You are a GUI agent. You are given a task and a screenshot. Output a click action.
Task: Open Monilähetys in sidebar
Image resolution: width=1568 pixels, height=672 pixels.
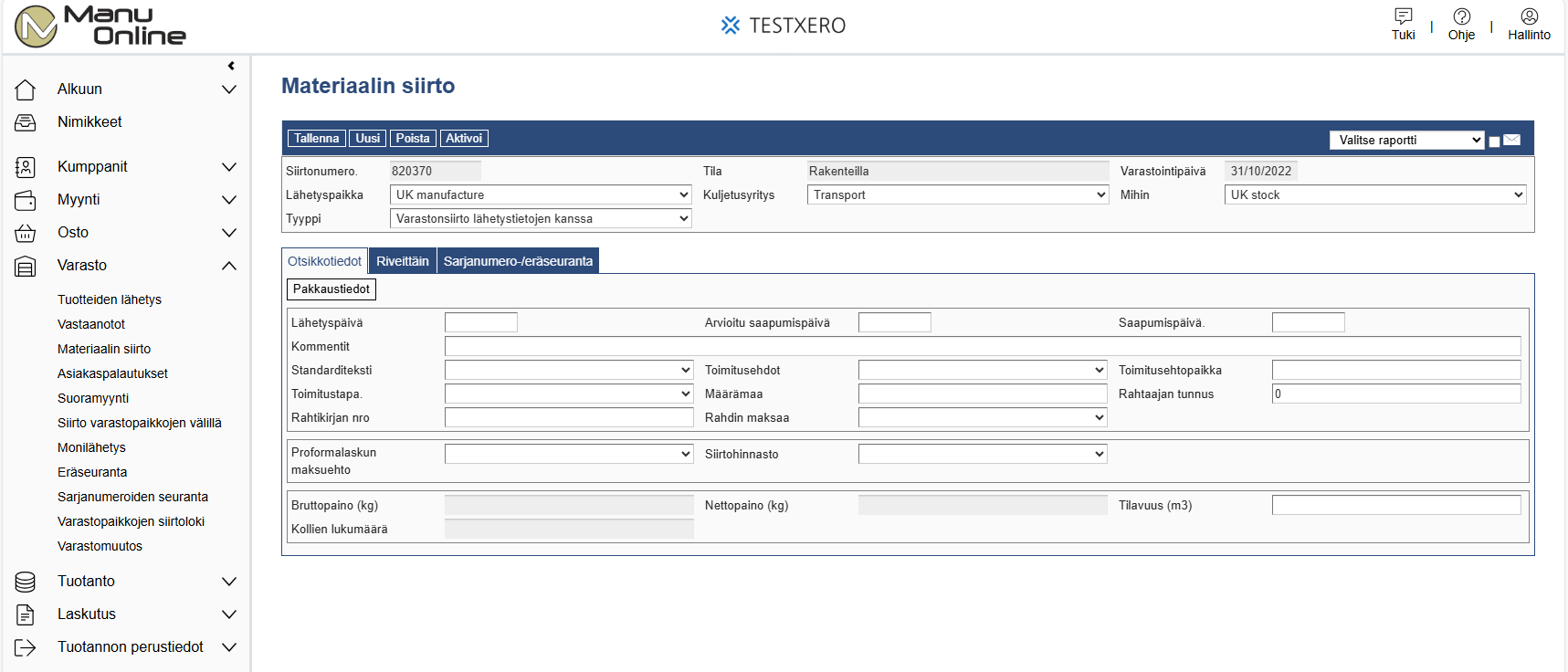pyautogui.click(x=91, y=447)
